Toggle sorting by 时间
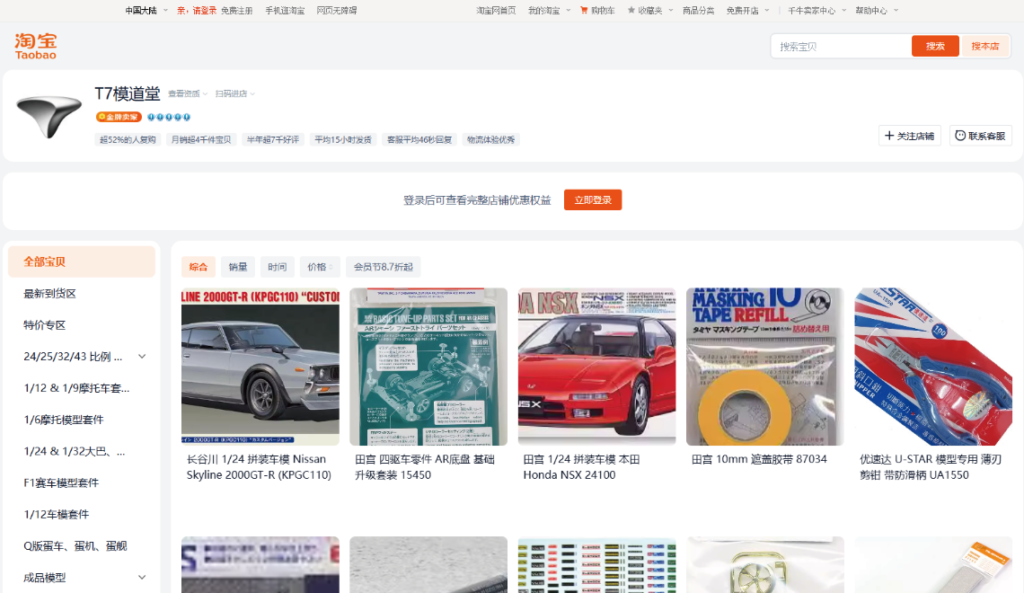Image resolution: width=1024 pixels, height=593 pixels. (x=276, y=267)
